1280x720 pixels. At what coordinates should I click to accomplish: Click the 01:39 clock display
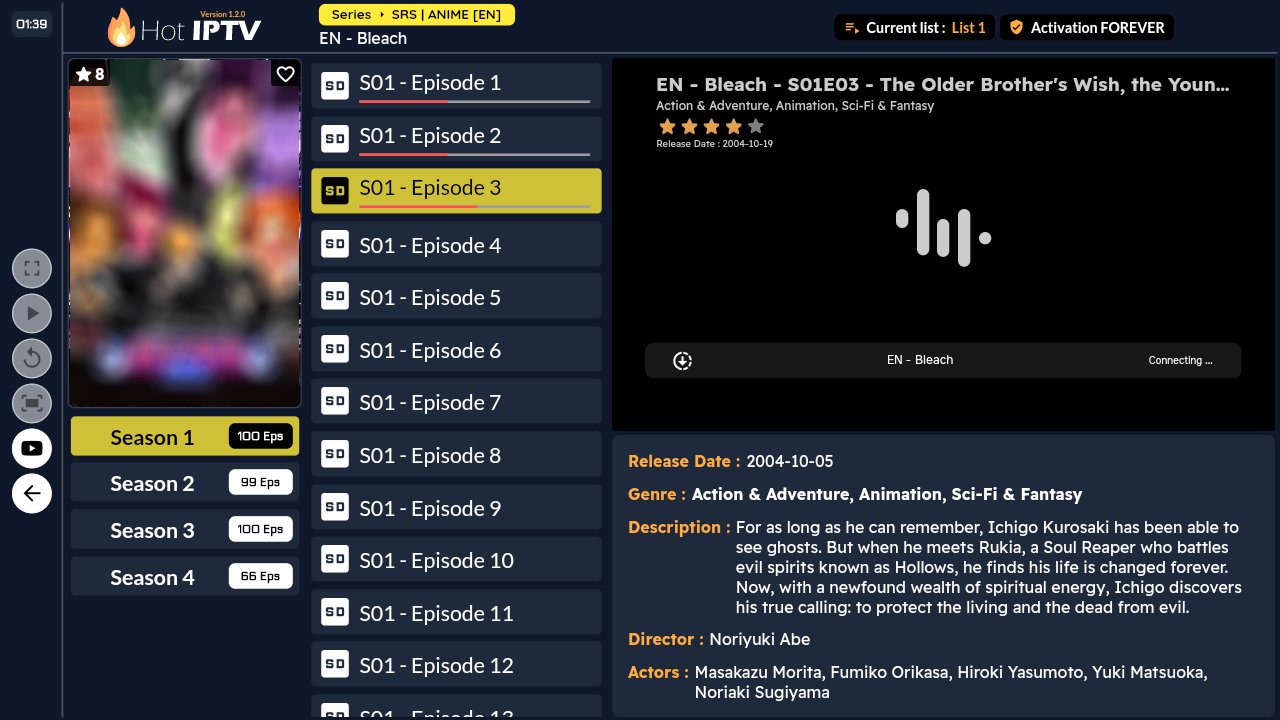[x=32, y=24]
